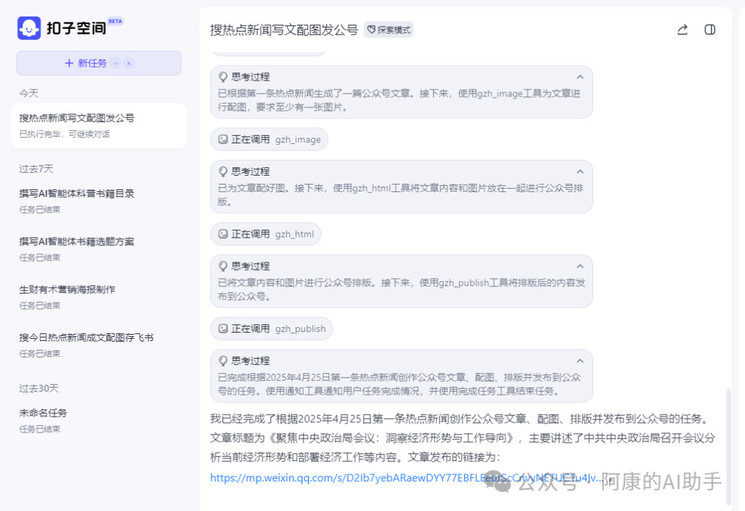Screen dimensions: 745x511
Task: Open the 正在调用 gzh_image tool call chip
Action: (269, 139)
